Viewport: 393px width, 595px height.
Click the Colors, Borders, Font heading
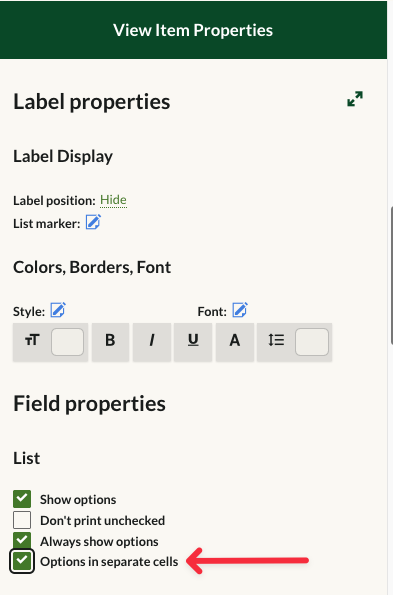point(92,268)
